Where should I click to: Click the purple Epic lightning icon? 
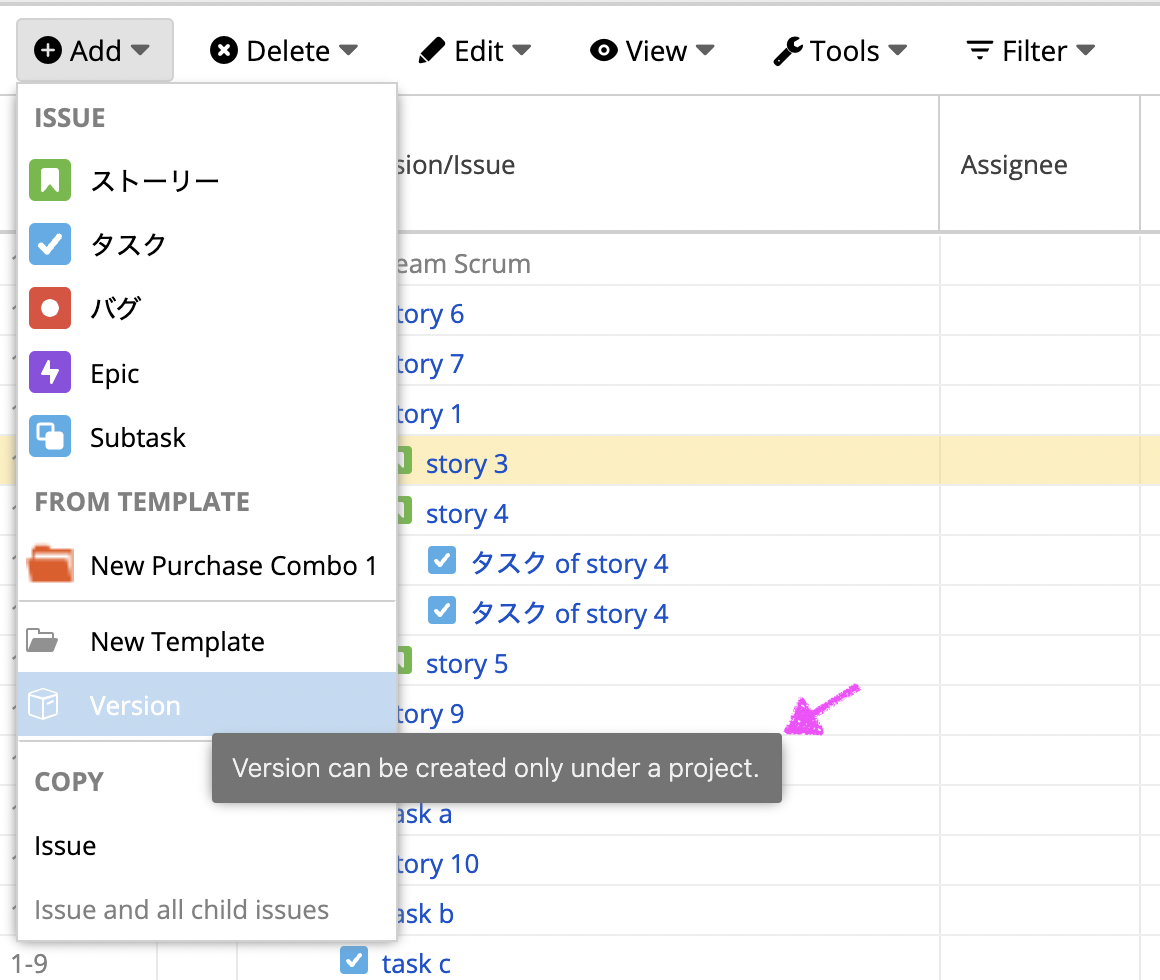point(49,373)
